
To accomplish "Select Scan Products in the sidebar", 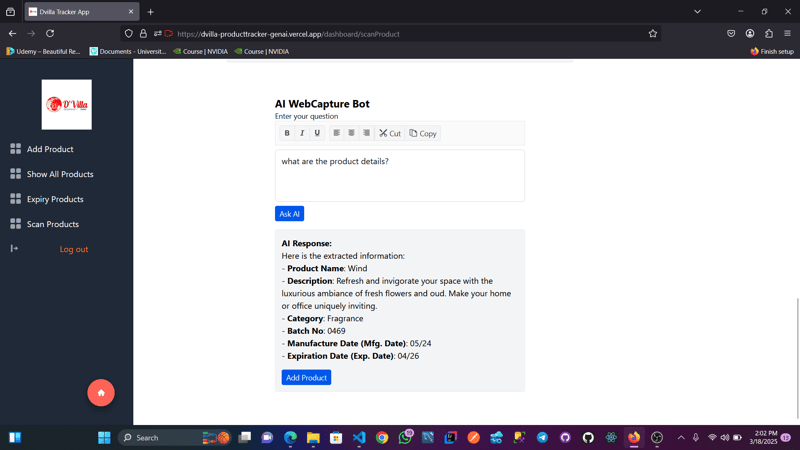I will click(x=53, y=224).
